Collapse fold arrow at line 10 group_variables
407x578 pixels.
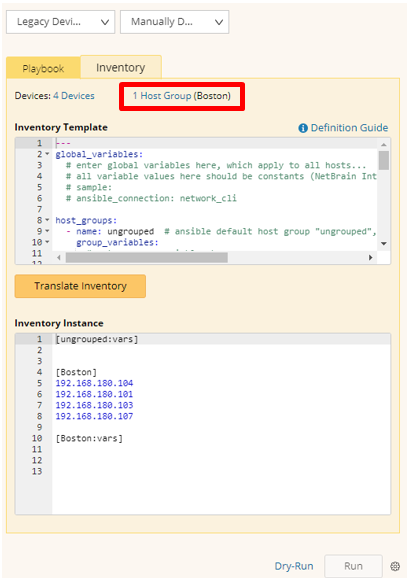47,242
